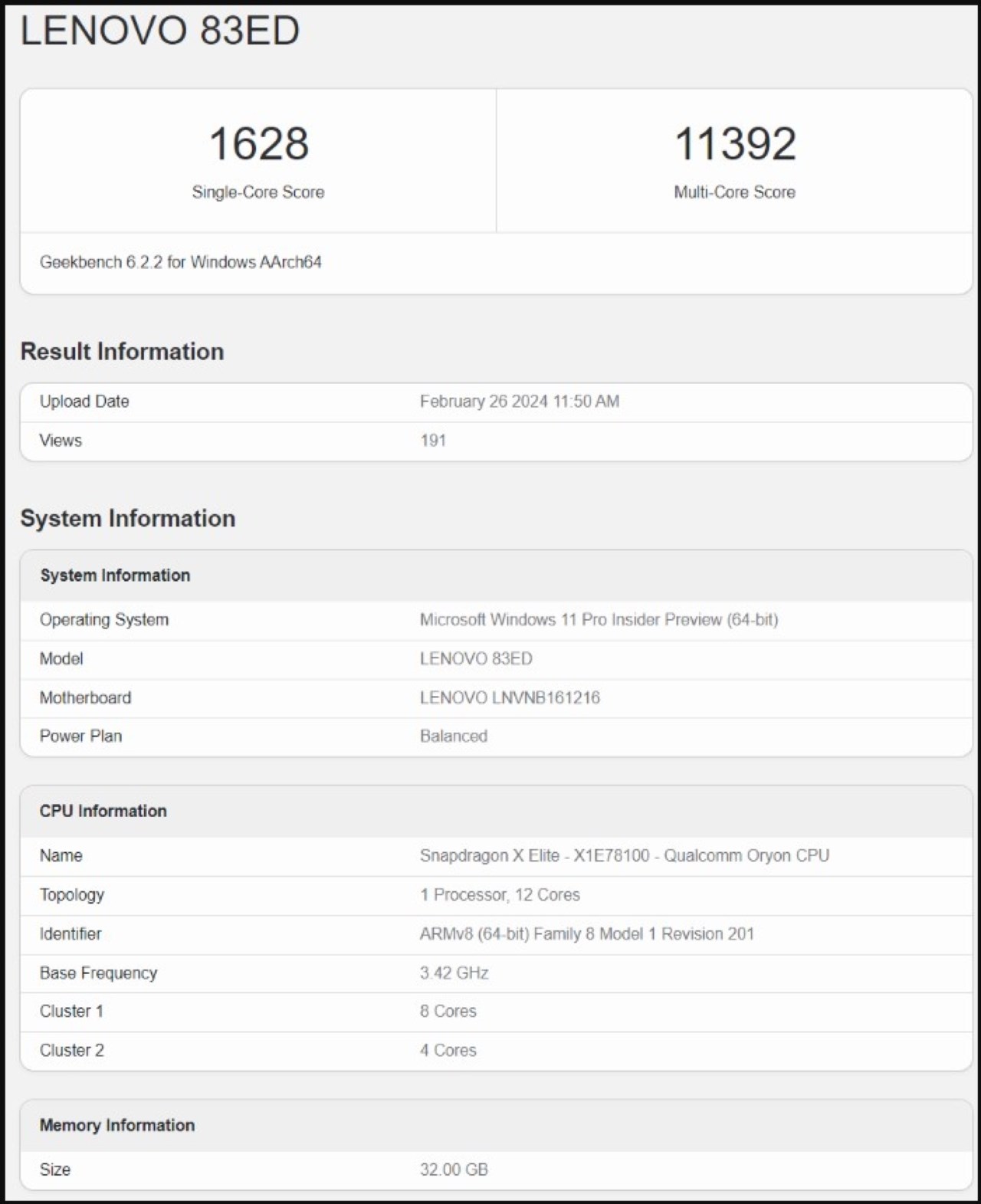
Task: Click the memory Size label
Action: coord(55,1170)
